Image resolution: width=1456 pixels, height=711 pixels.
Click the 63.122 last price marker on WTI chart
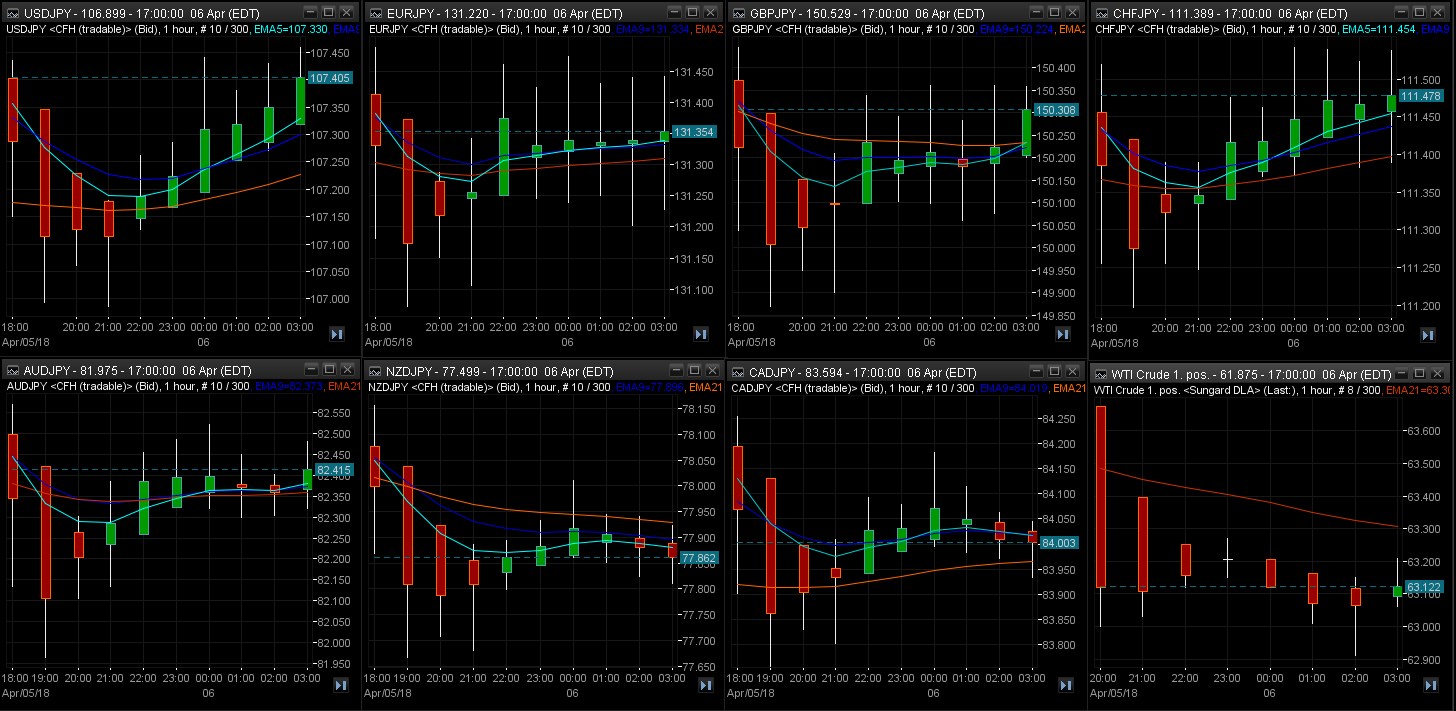(x=1423, y=587)
